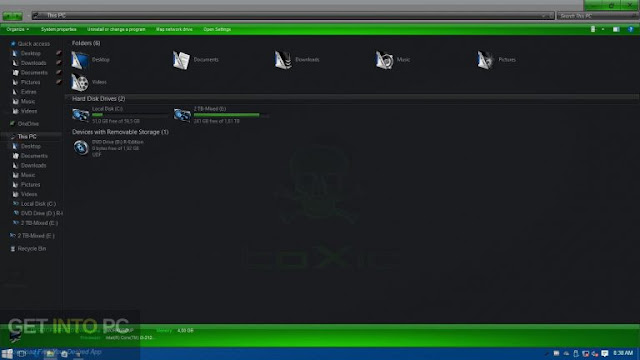Click Uninstall or change a program

pyautogui.click(x=116, y=29)
